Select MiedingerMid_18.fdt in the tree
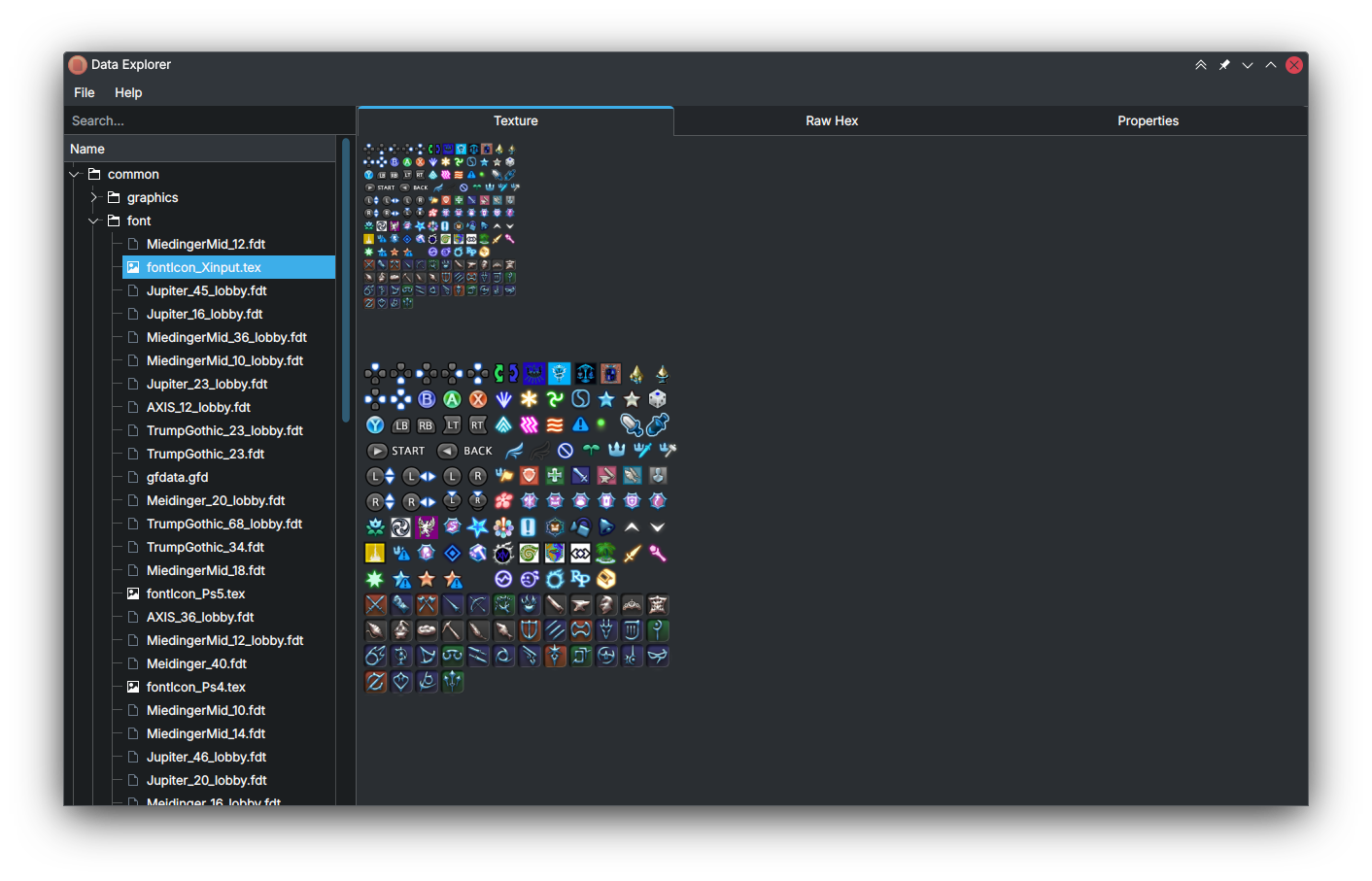 206,570
